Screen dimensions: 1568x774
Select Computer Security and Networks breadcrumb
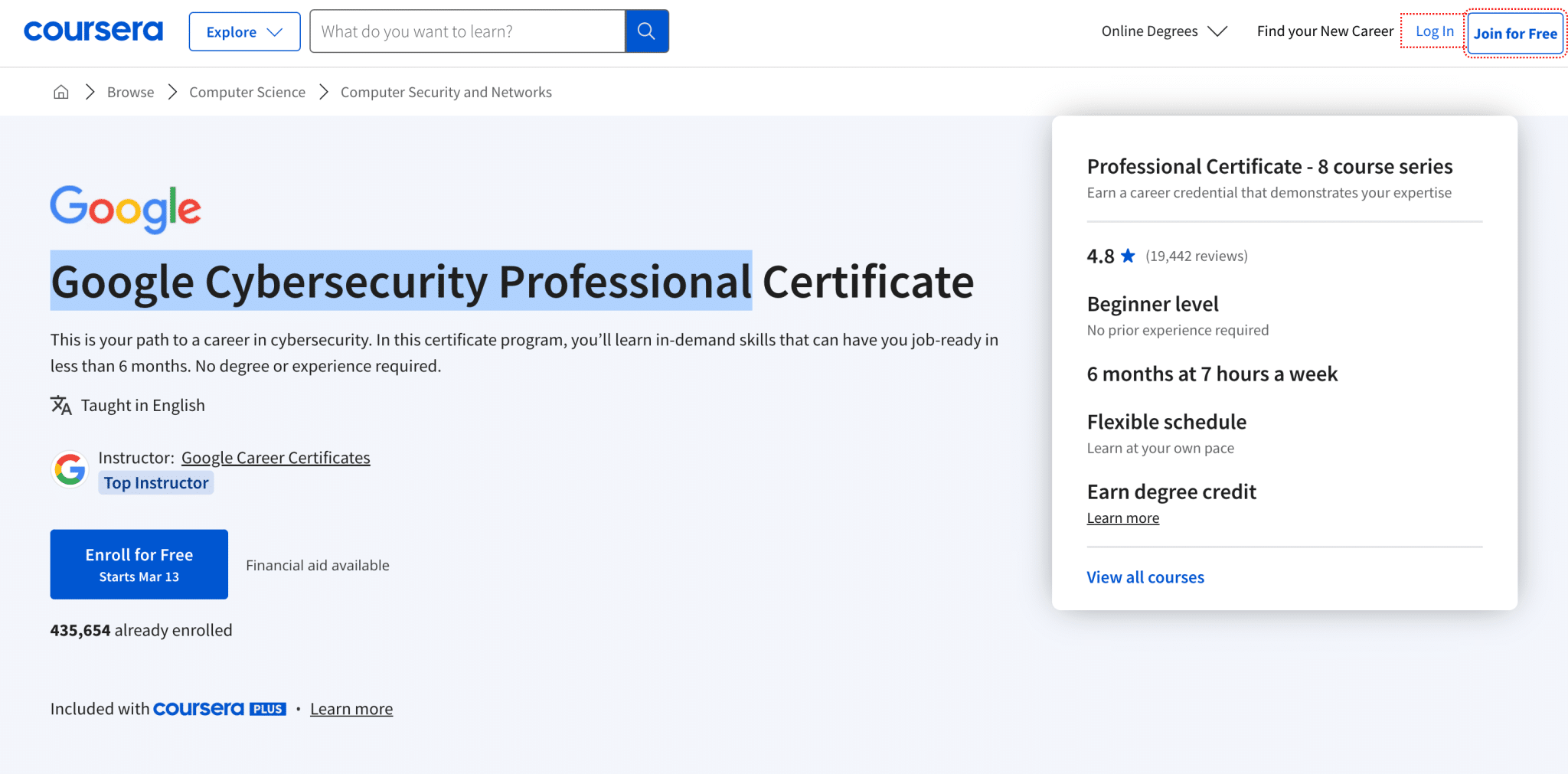[x=446, y=91]
